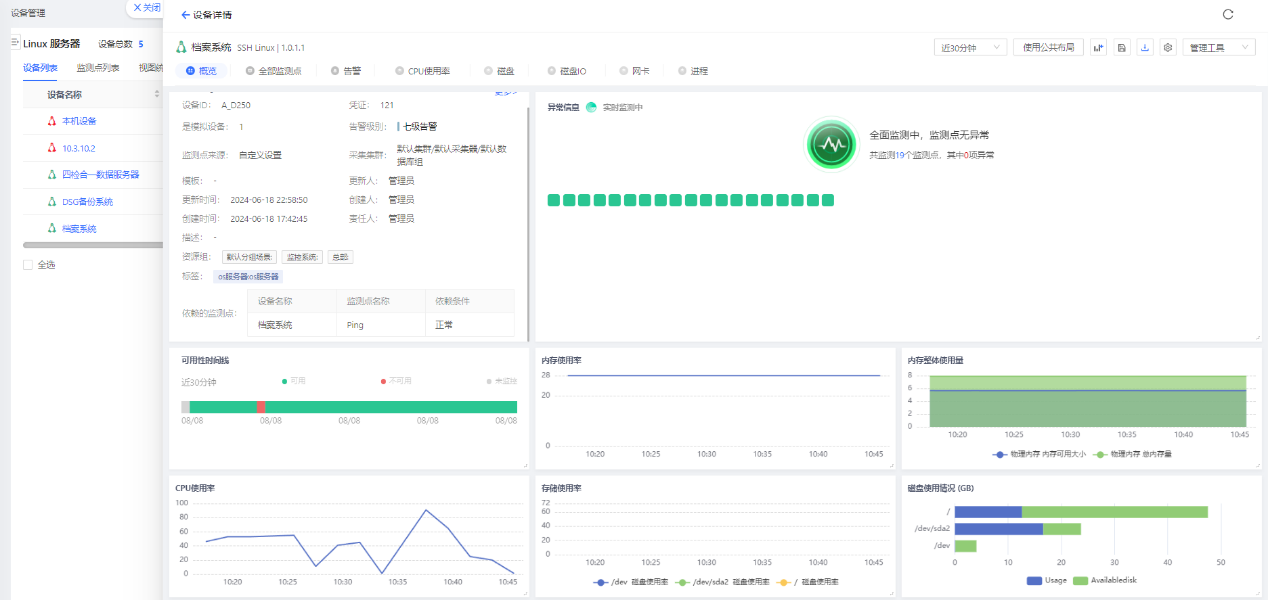This screenshot has height=600, width=1268.
Task: Expand the 管理工具 dropdown
Action: click(1219, 47)
